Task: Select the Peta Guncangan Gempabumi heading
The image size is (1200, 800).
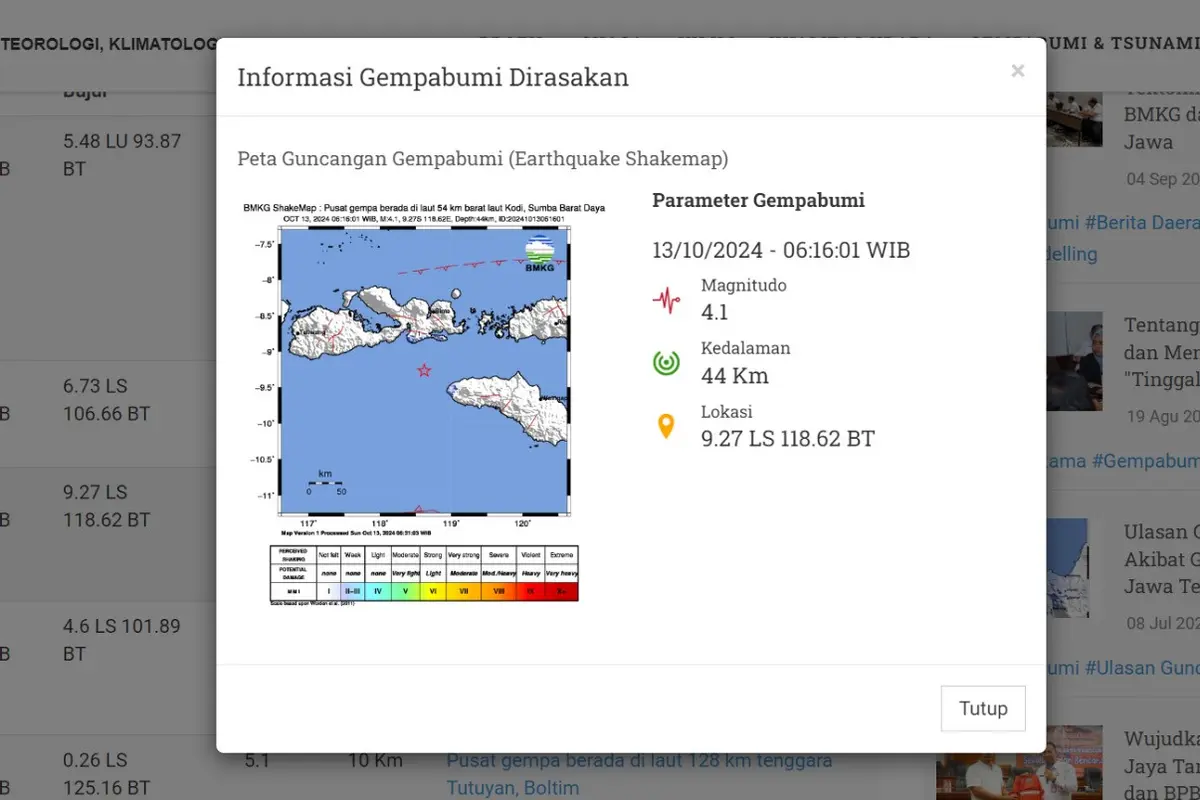Action: pyautogui.click(x=483, y=158)
